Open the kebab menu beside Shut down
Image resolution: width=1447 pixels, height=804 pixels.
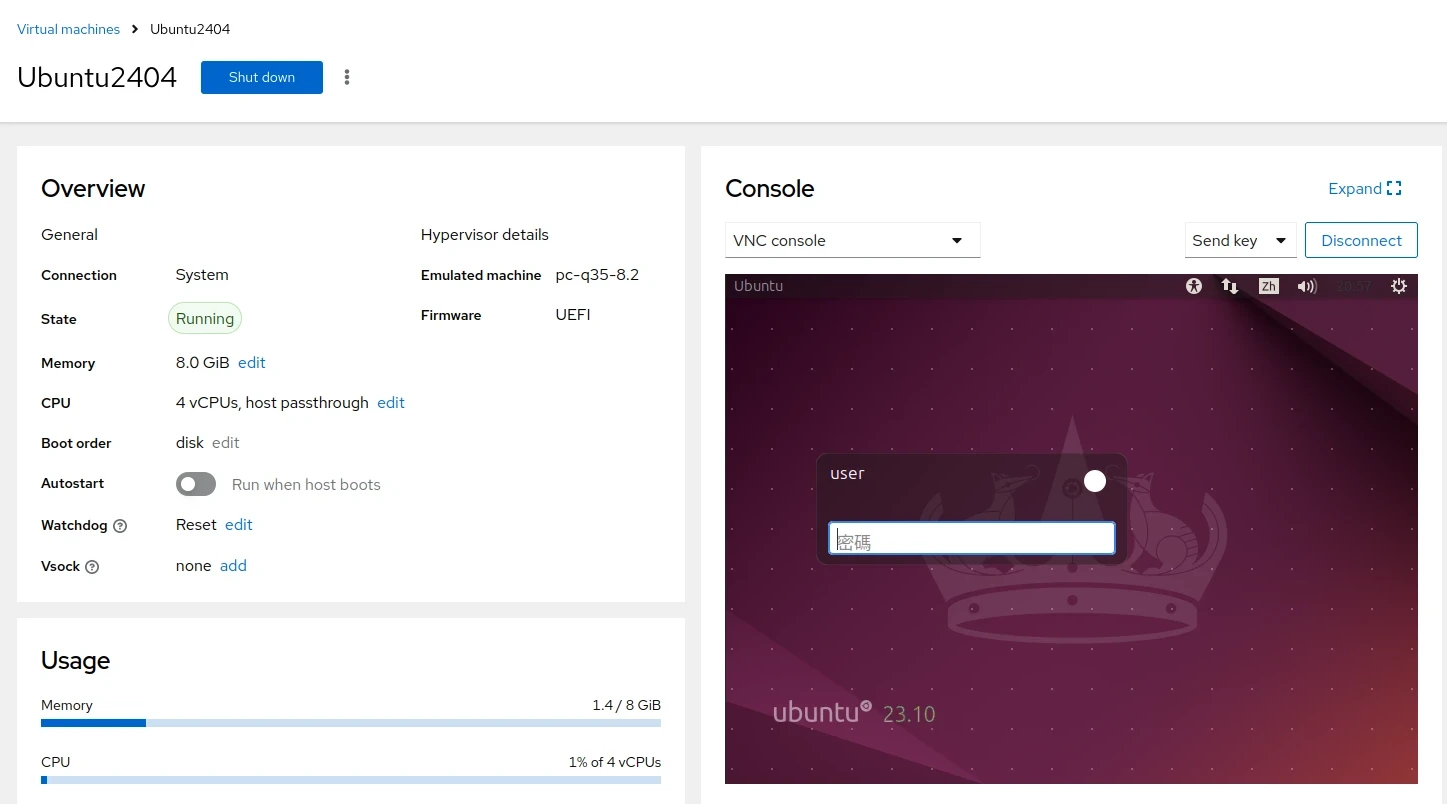(x=347, y=77)
